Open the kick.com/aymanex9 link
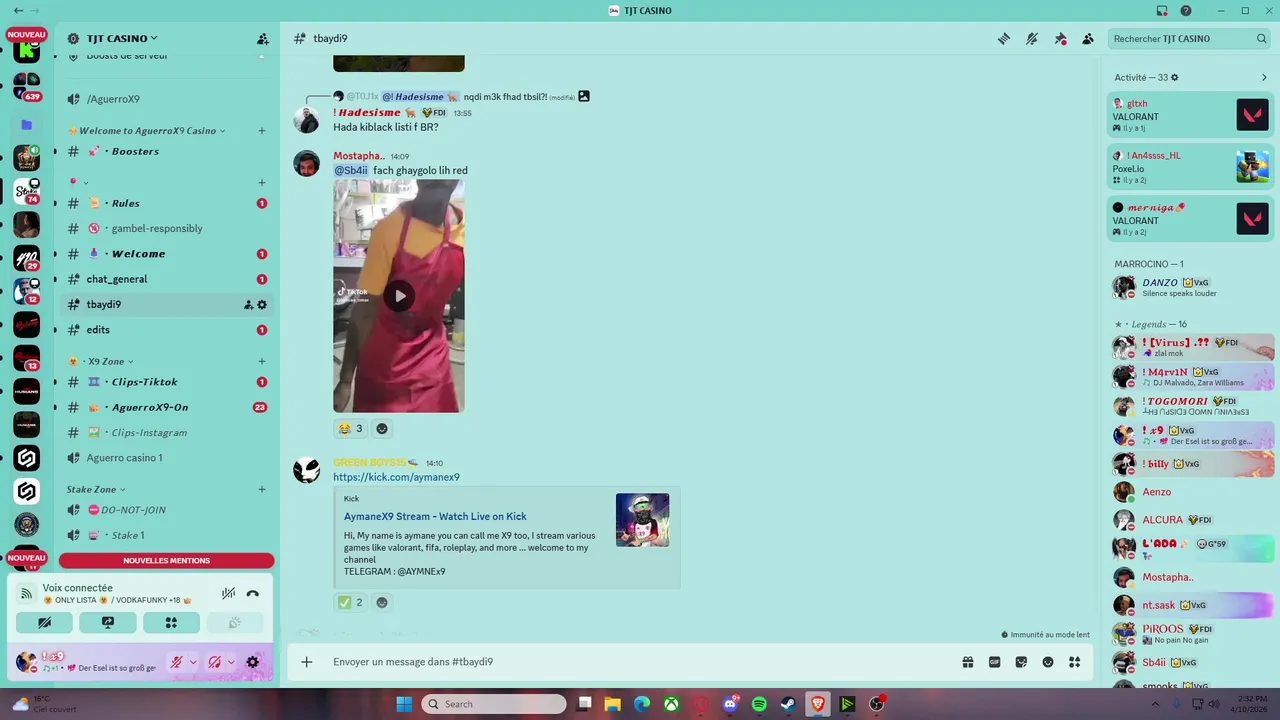 click(x=396, y=477)
